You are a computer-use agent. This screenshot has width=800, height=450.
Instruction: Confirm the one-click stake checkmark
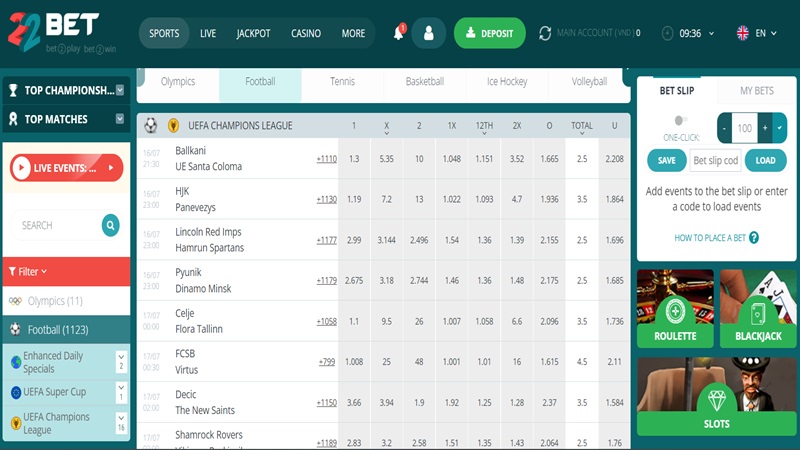(x=780, y=128)
